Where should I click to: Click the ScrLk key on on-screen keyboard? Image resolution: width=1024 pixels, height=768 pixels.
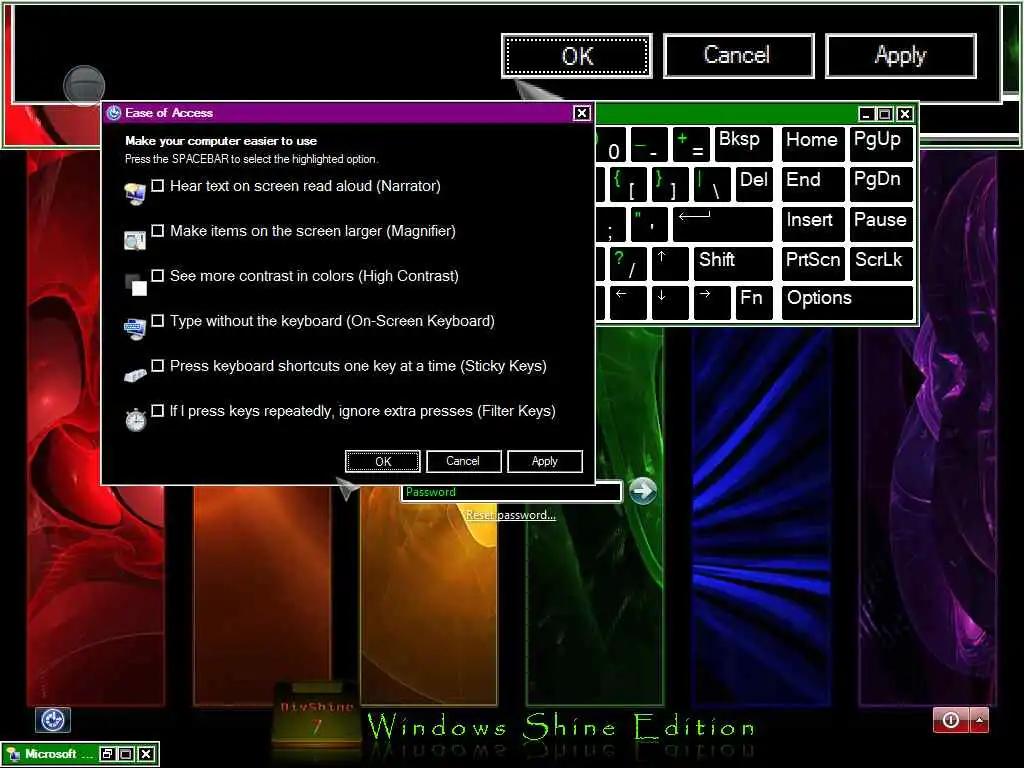(881, 264)
